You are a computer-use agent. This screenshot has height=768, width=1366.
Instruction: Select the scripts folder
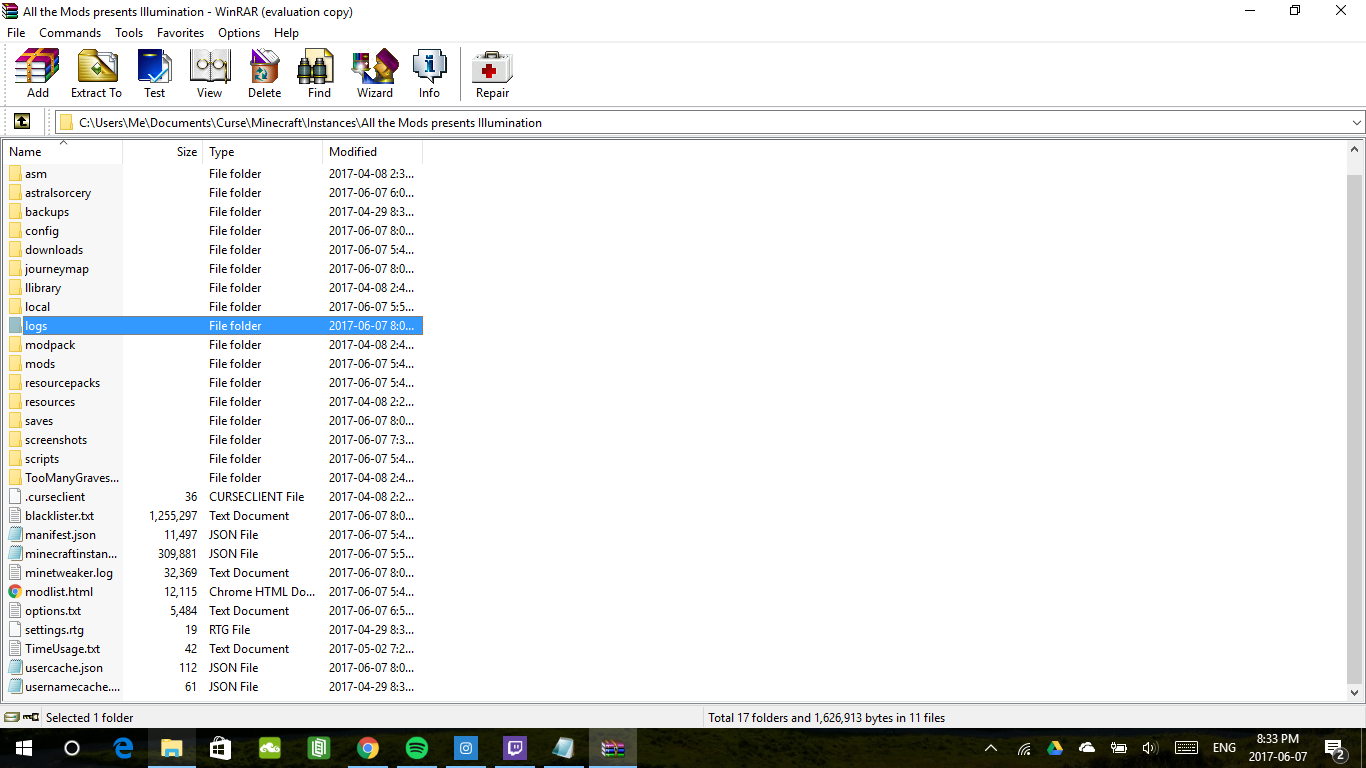(x=213, y=459)
